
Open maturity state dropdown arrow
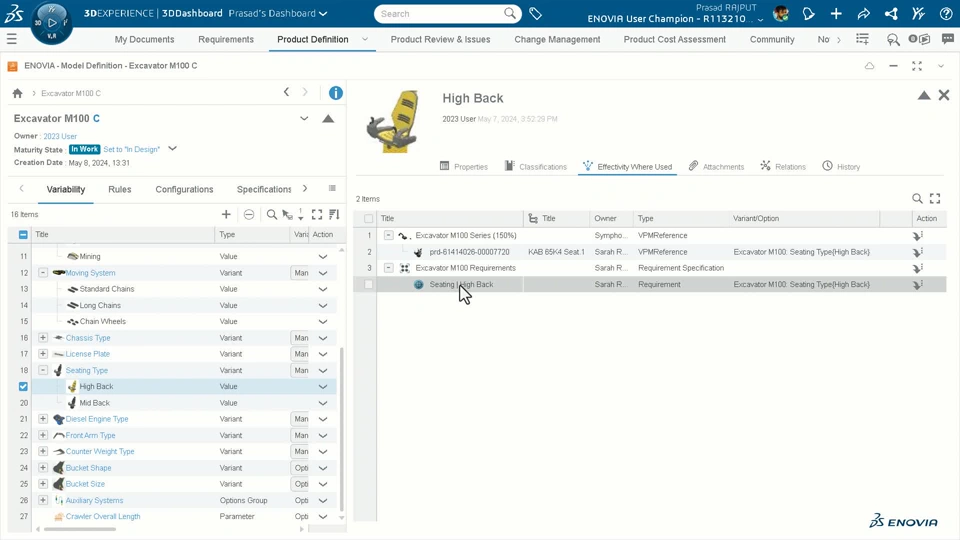[173, 149]
